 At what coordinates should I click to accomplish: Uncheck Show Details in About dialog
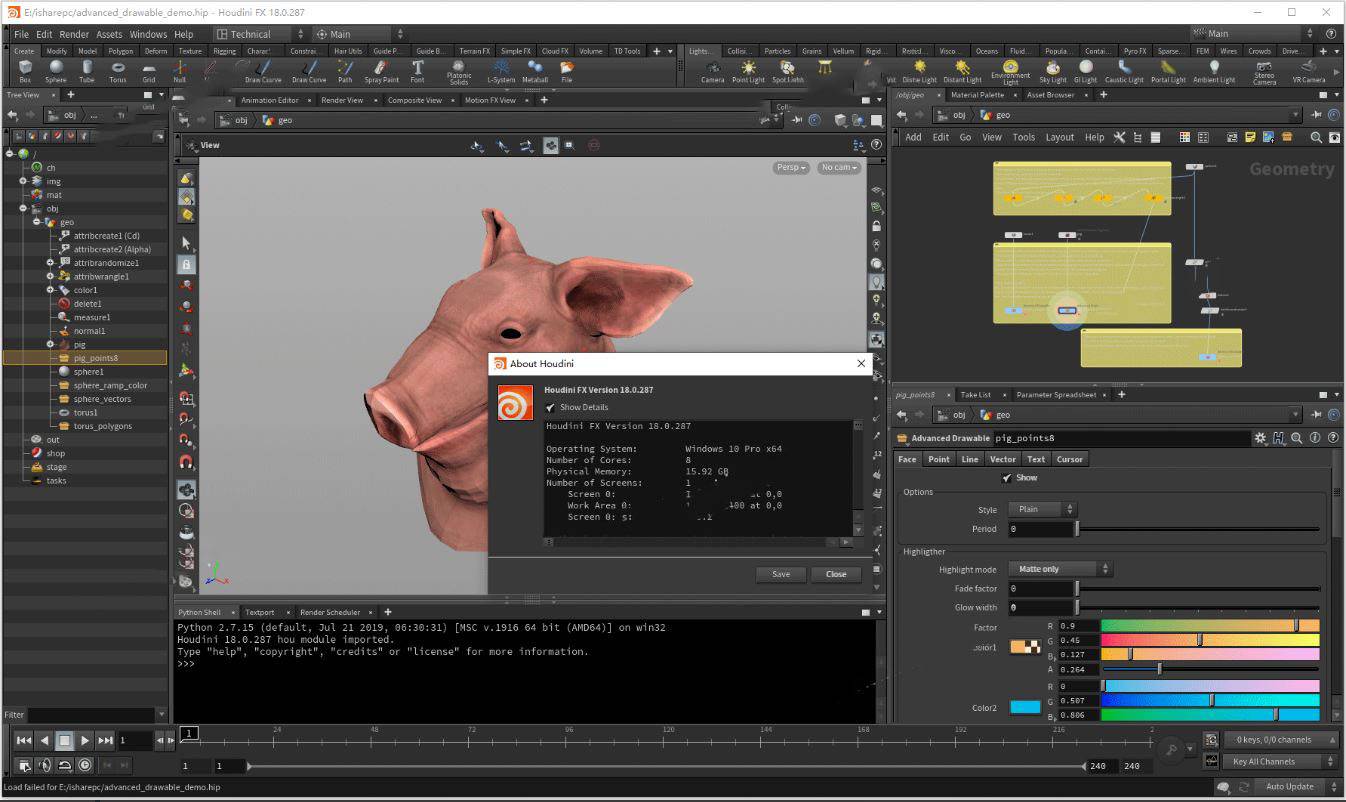(551, 407)
